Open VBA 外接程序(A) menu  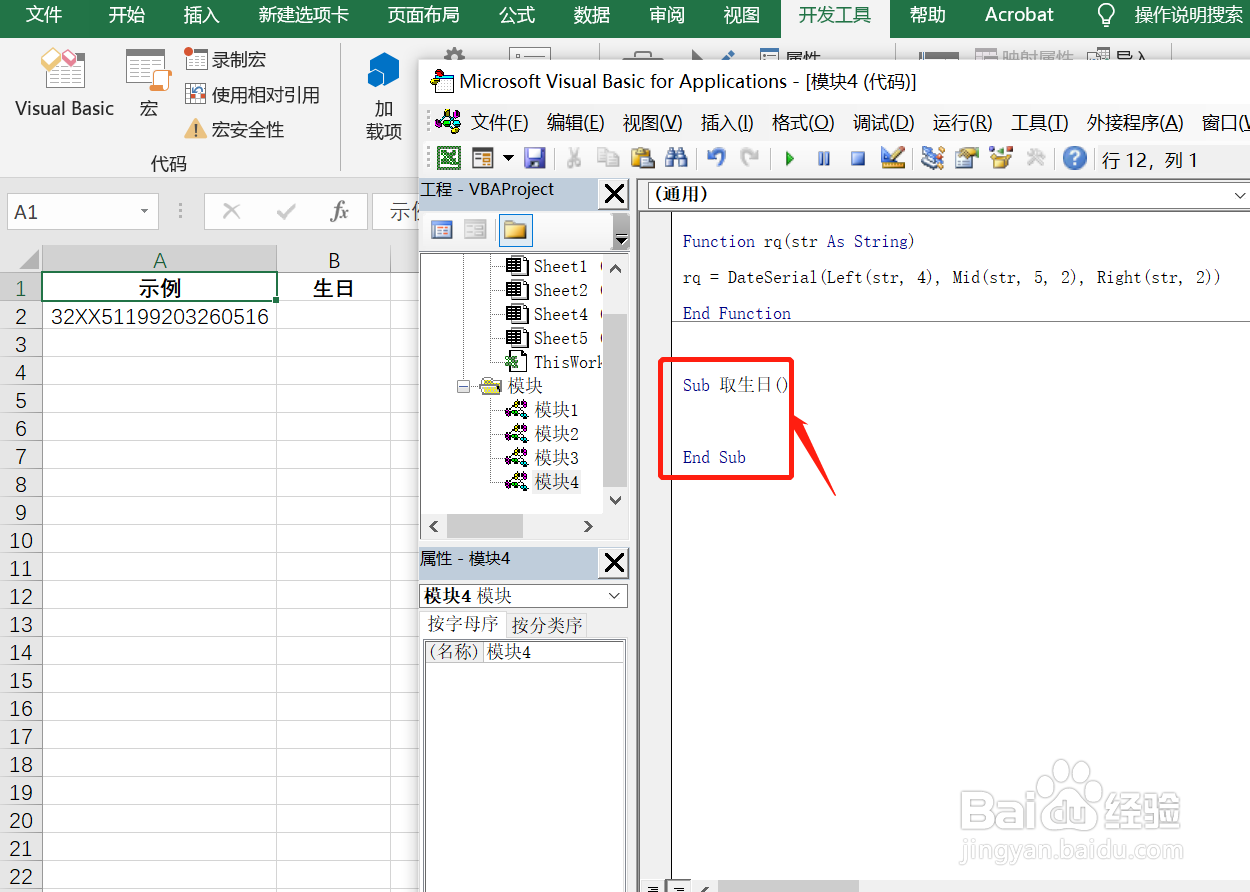[1136, 122]
